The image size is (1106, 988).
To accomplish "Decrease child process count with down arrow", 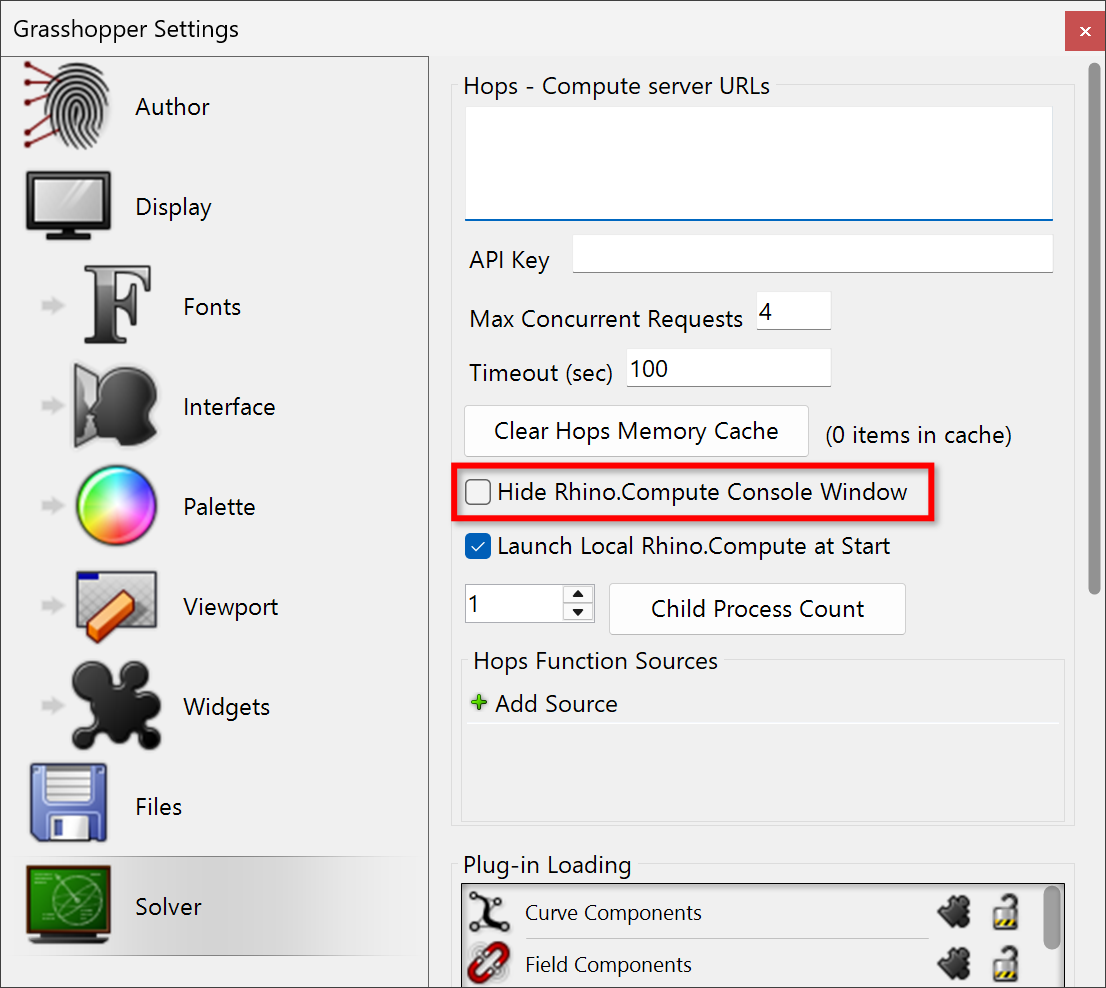I will [x=578, y=612].
